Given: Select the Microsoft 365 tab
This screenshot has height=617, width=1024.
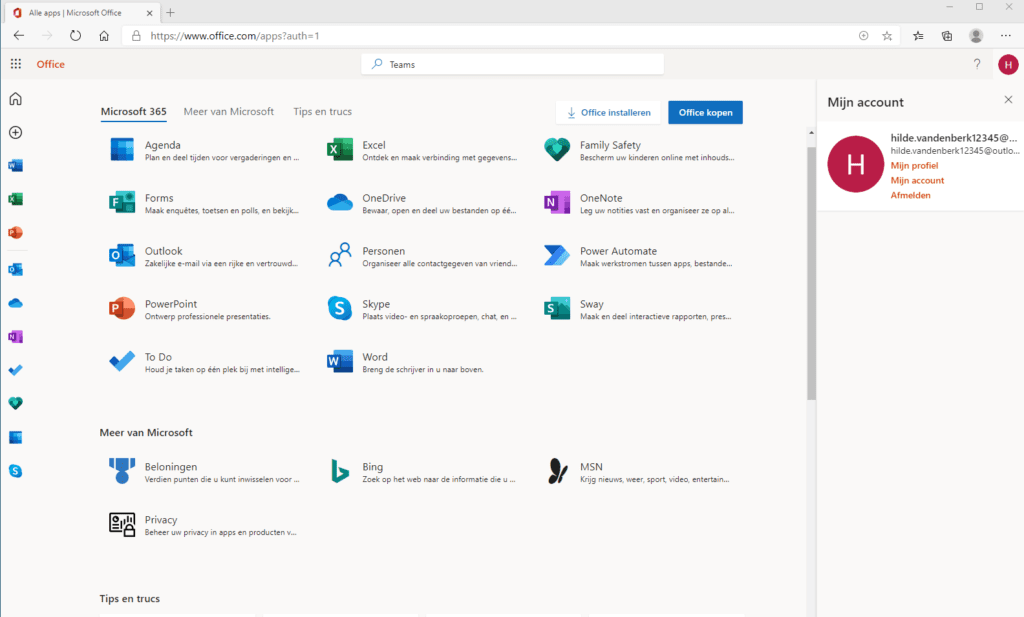Looking at the screenshot, I should point(133,112).
